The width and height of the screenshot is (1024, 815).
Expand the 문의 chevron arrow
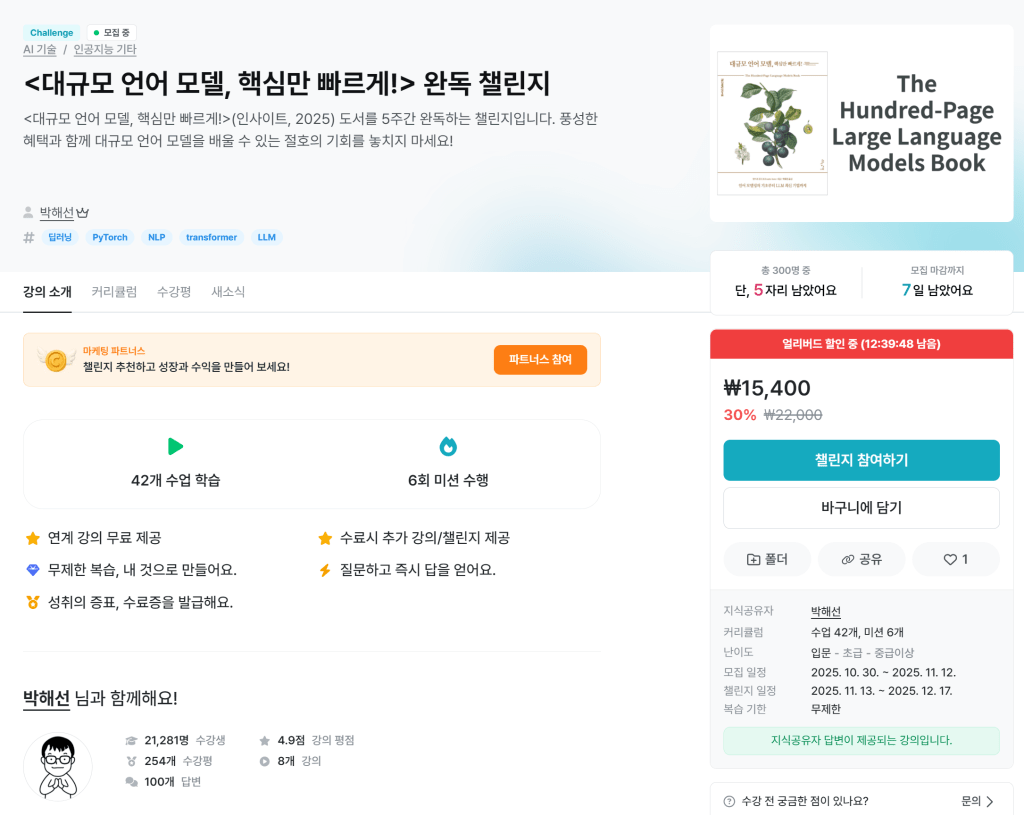(990, 801)
